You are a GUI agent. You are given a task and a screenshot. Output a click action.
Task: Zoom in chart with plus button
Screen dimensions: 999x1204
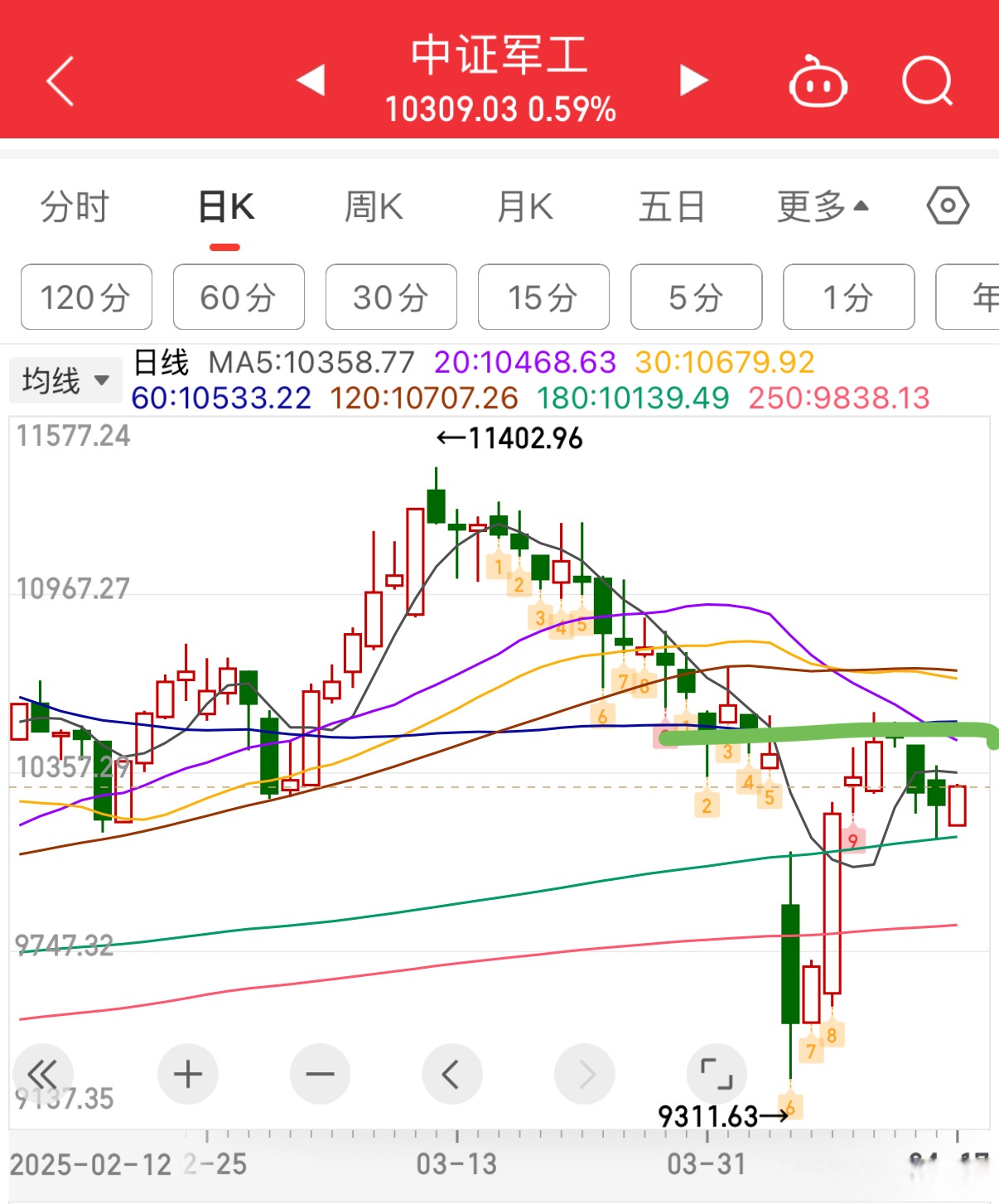point(188,1074)
